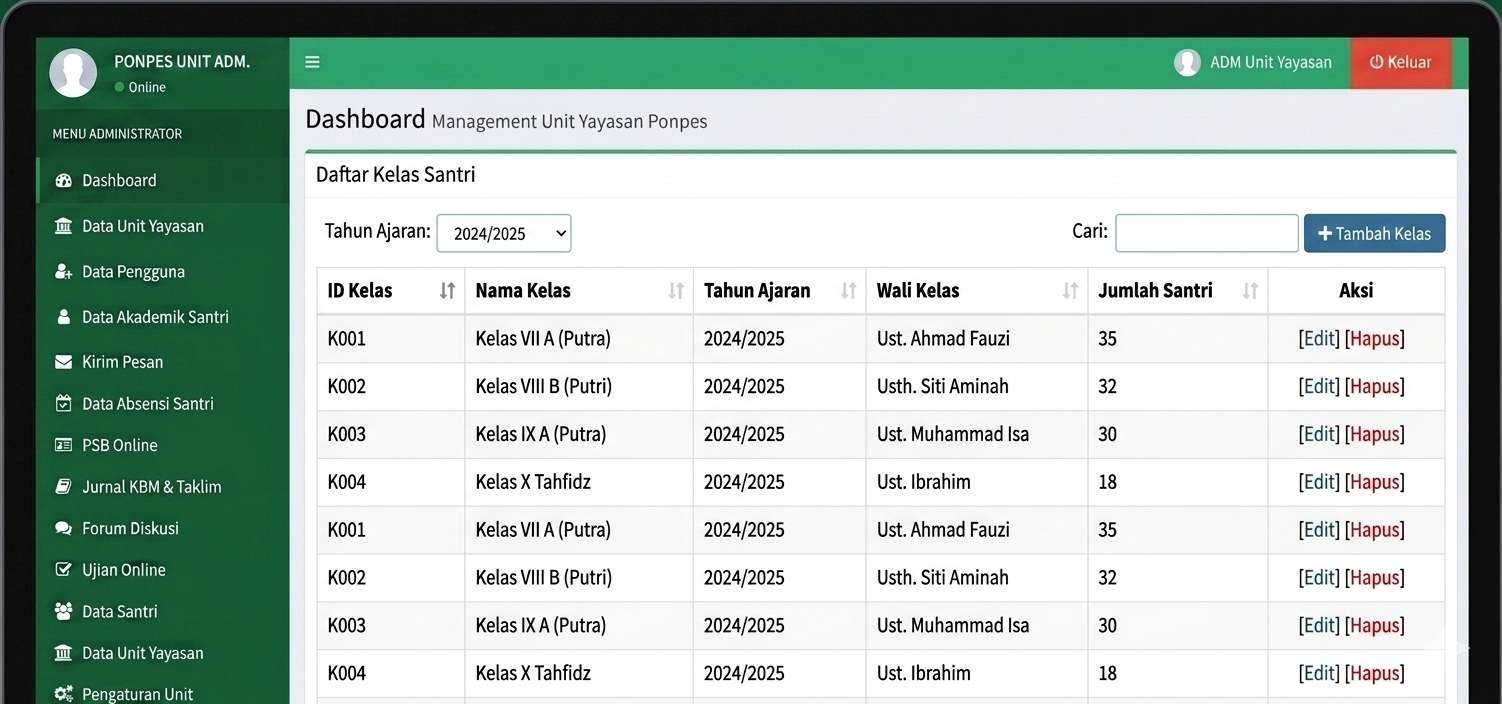Sort table by ID Kelas column arrows
The height and width of the screenshot is (704, 1502).
(x=448, y=291)
